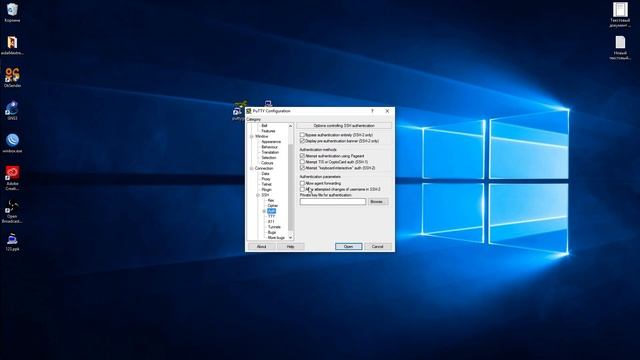The image size is (640, 360).
Task: Enable Allow attempted changes of username checkbox
Action: click(302, 189)
